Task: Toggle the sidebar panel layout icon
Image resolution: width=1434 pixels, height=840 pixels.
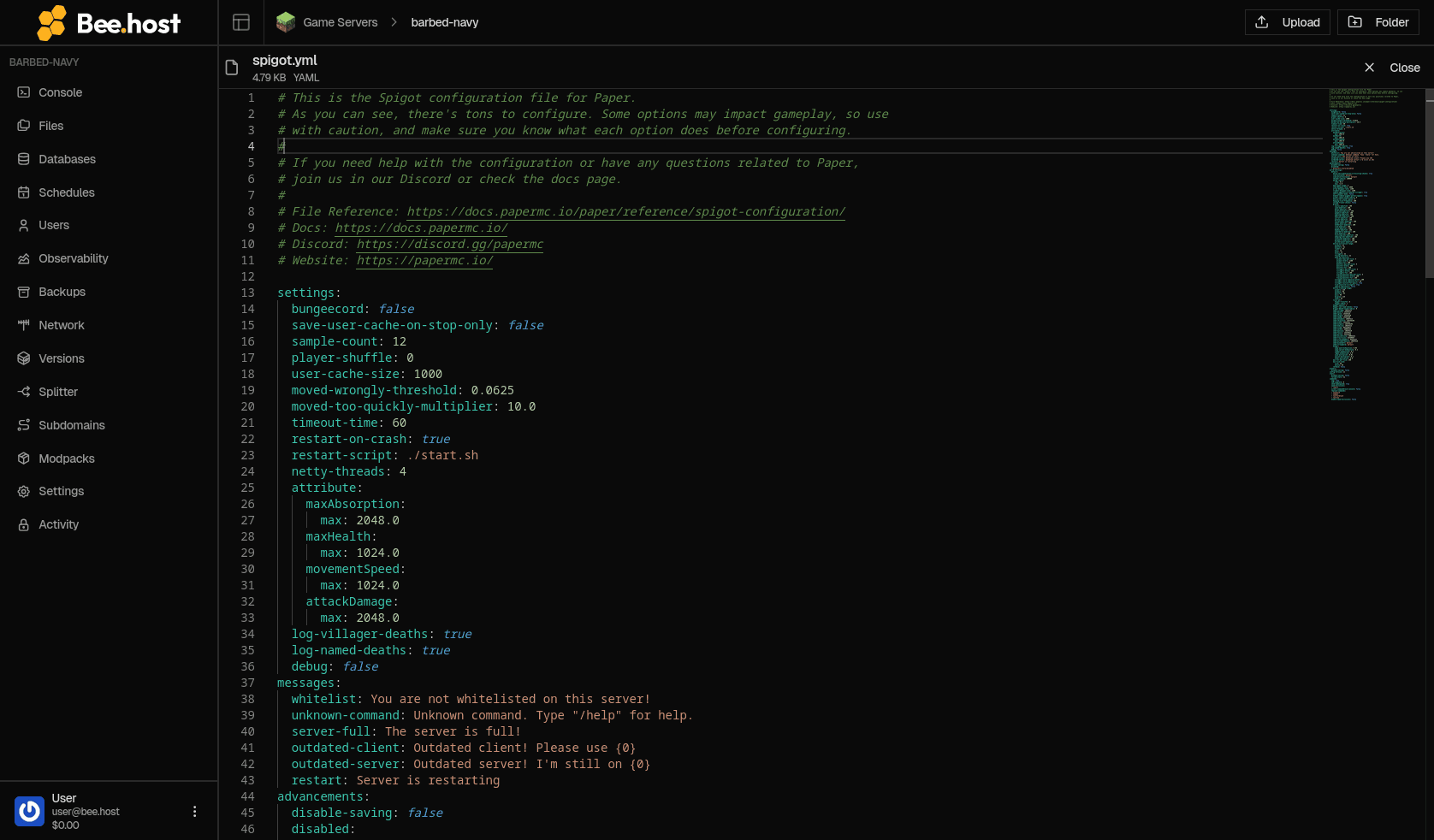Action: (x=241, y=22)
